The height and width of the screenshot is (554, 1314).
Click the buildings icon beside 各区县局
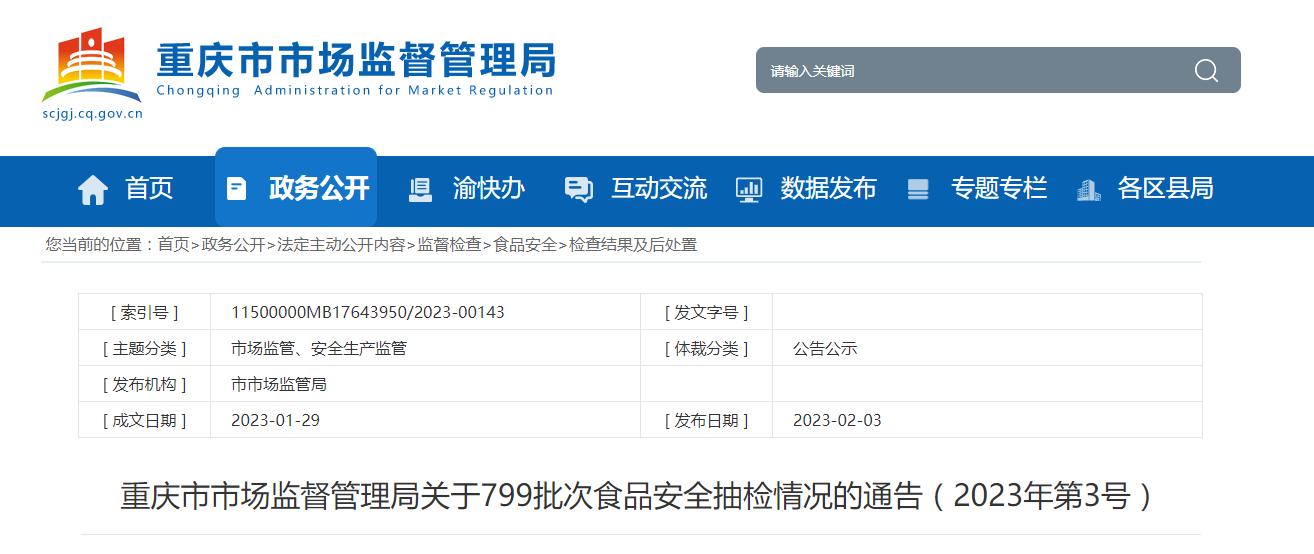1088,189
